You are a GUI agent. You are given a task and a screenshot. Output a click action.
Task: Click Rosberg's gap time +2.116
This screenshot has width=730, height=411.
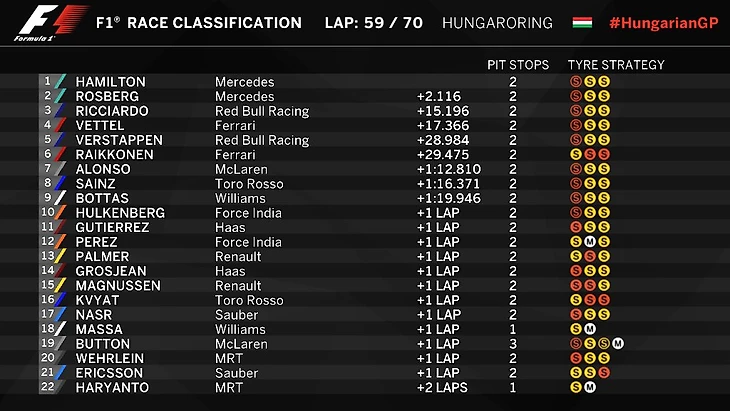pyautogui.click(x=439, y=96)
